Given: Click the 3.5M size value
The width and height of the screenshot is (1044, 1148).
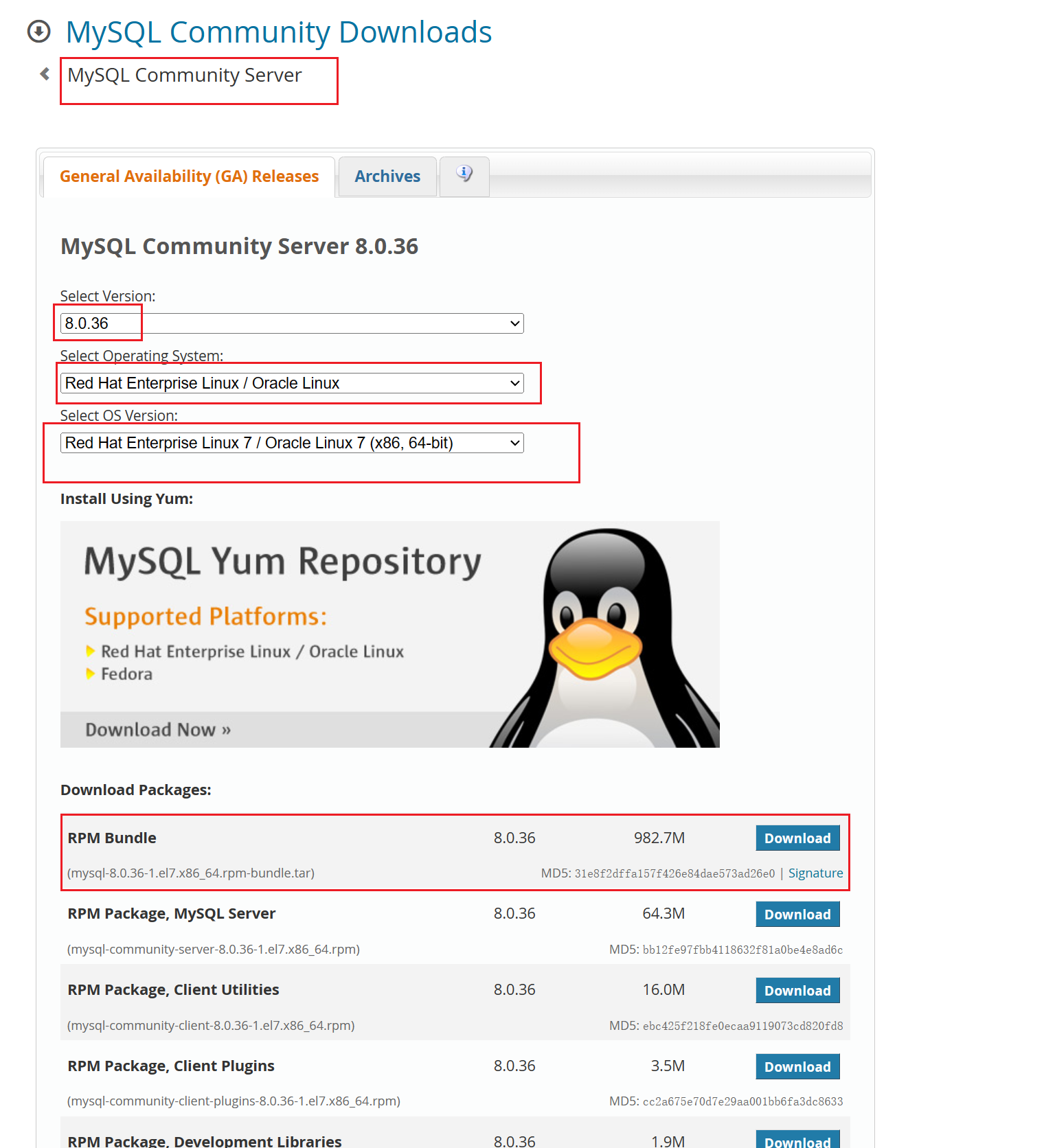Looking at the screenshot, I should point(668,1066).
